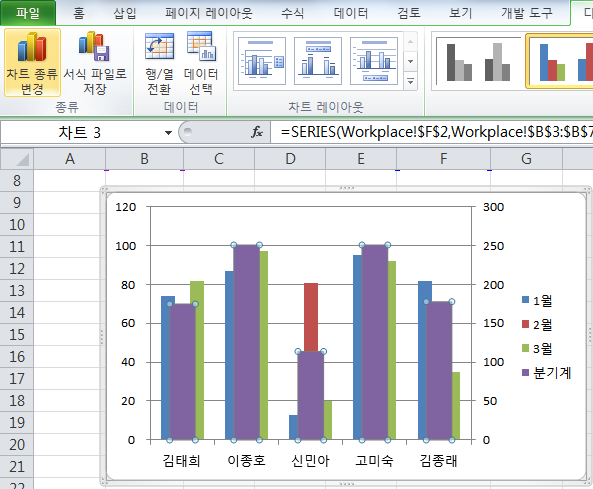The width and height of the screenshot is (593, 489).
Task: Click the 2월 legend entry
Action: pyautogui.click(x=537, y=324)
